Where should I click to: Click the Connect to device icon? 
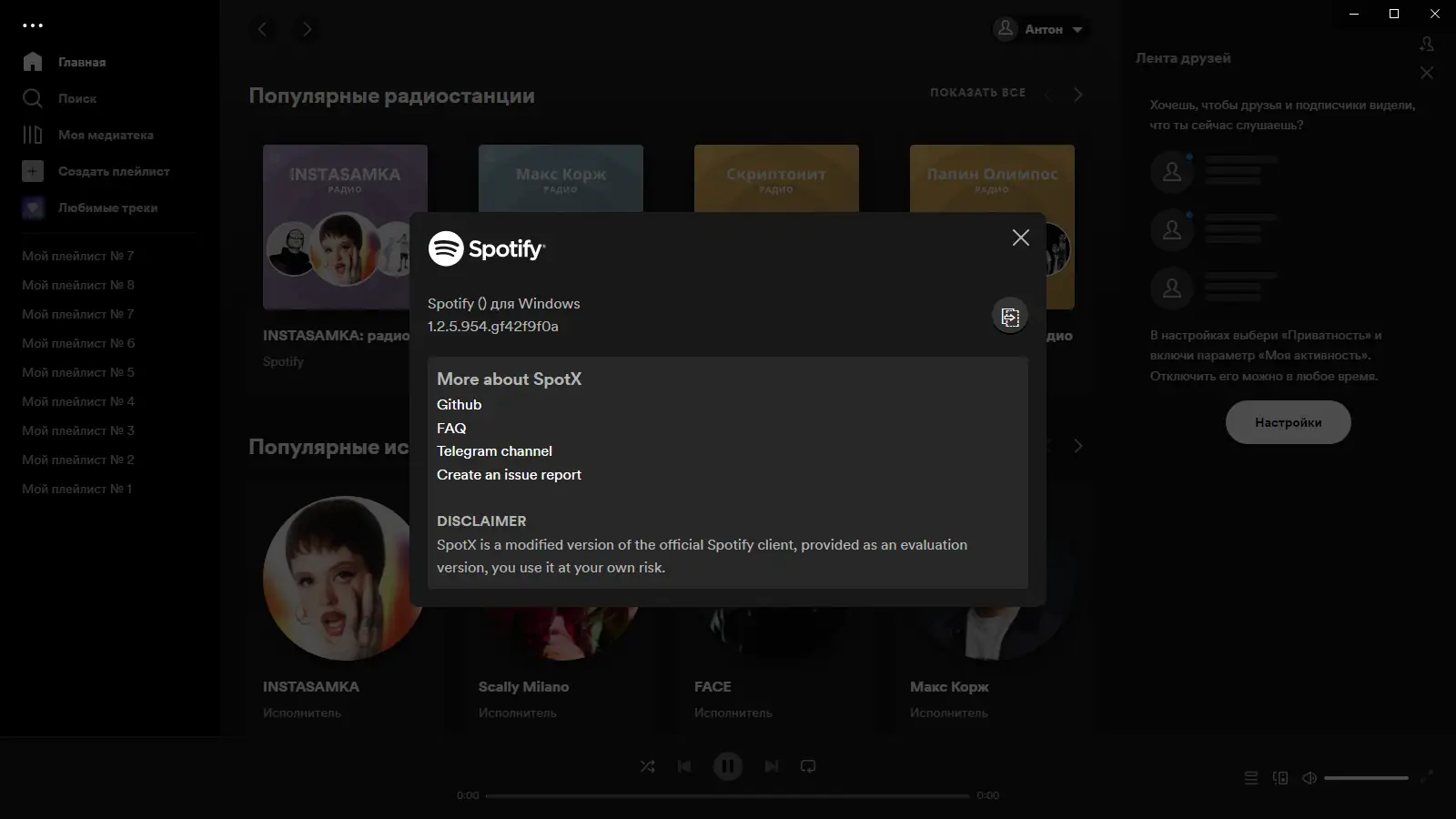click(1281, 778)
